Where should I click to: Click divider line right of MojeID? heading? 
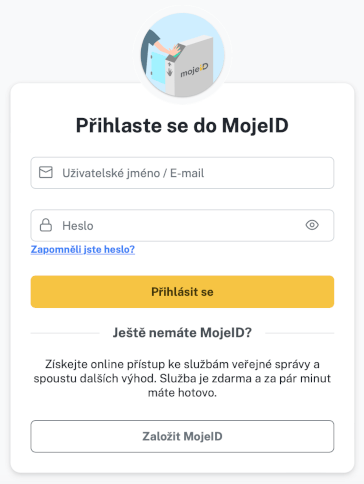(300, 333)
